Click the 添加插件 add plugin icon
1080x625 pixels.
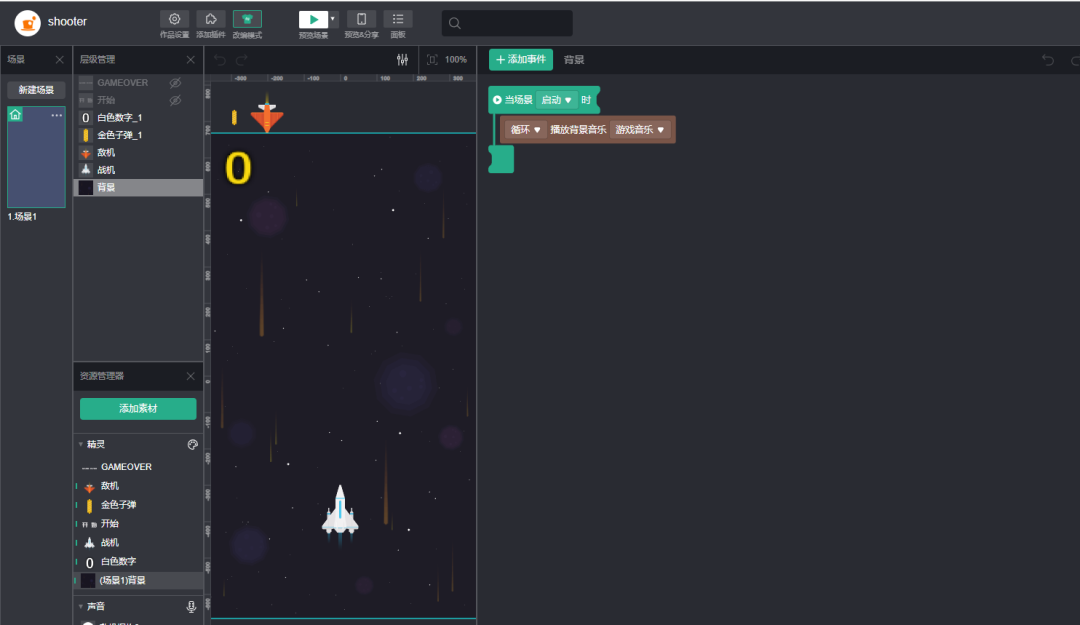(211, 19)
